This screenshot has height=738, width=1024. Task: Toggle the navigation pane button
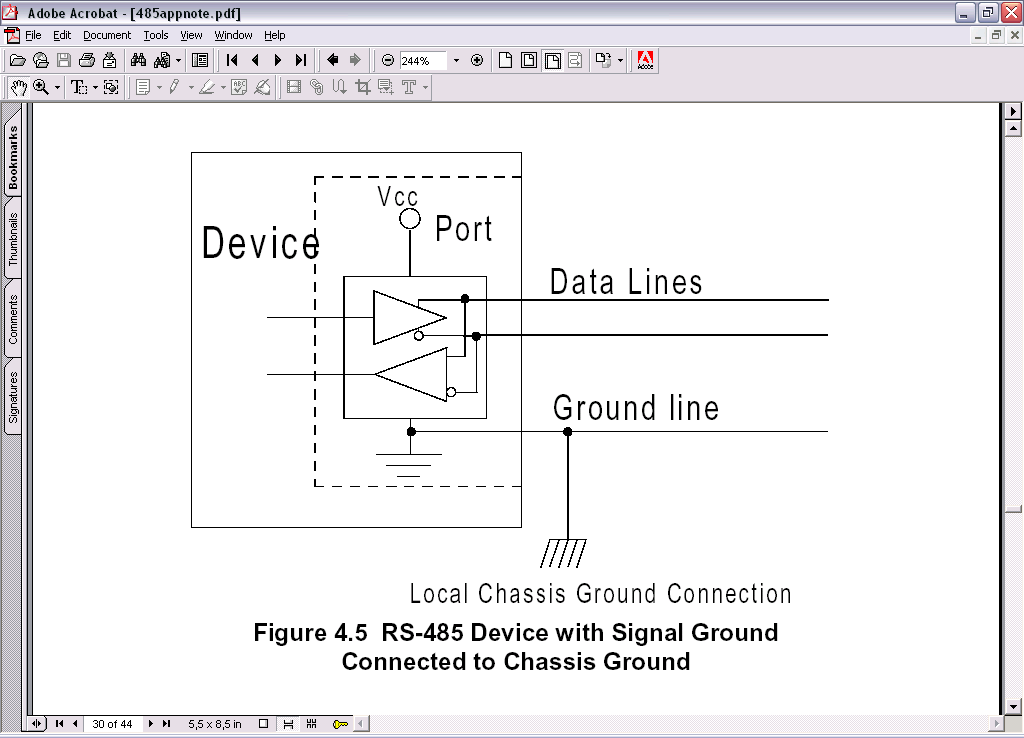point(200,60)
